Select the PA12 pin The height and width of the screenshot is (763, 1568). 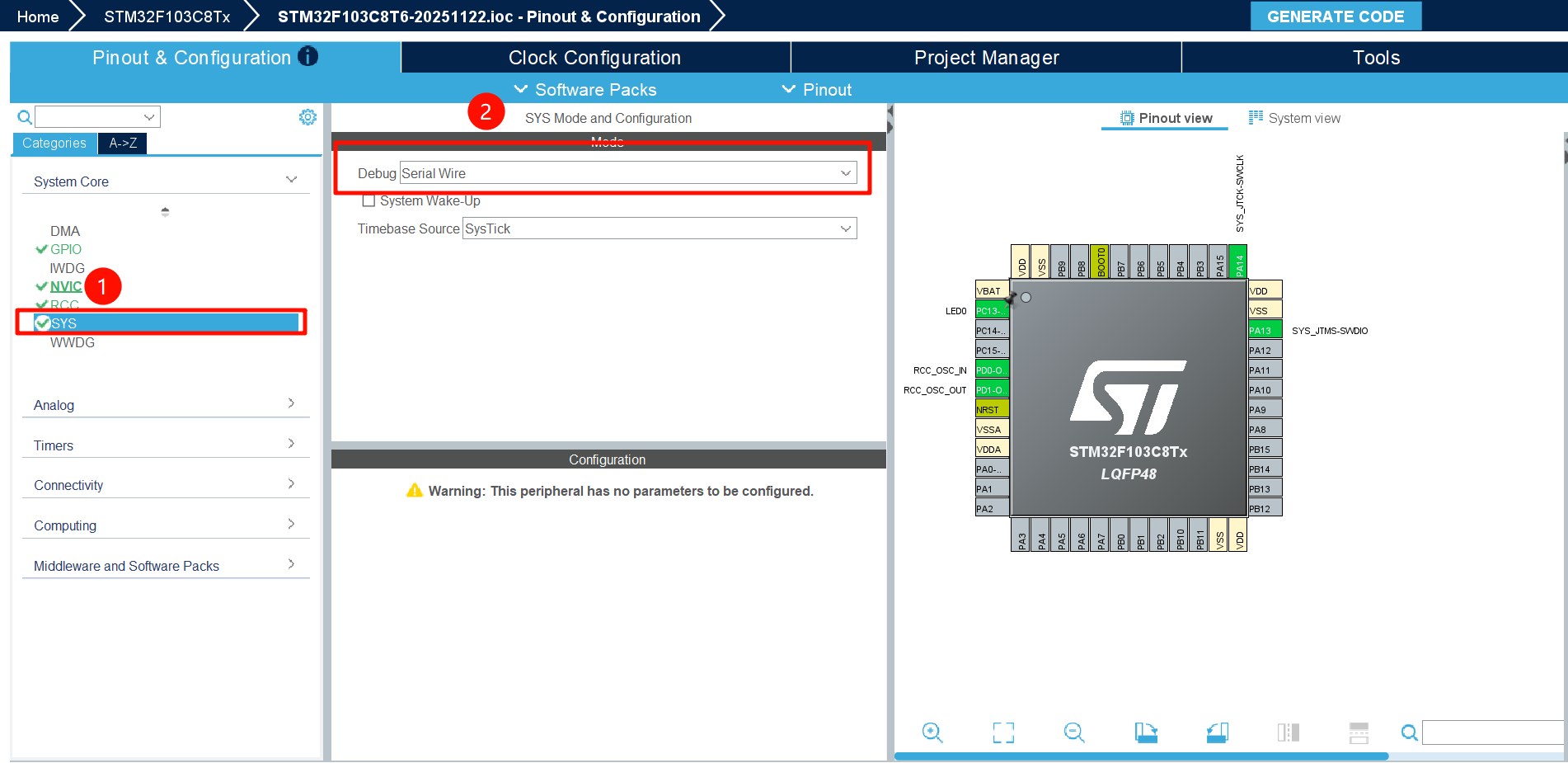(1265, 350)
